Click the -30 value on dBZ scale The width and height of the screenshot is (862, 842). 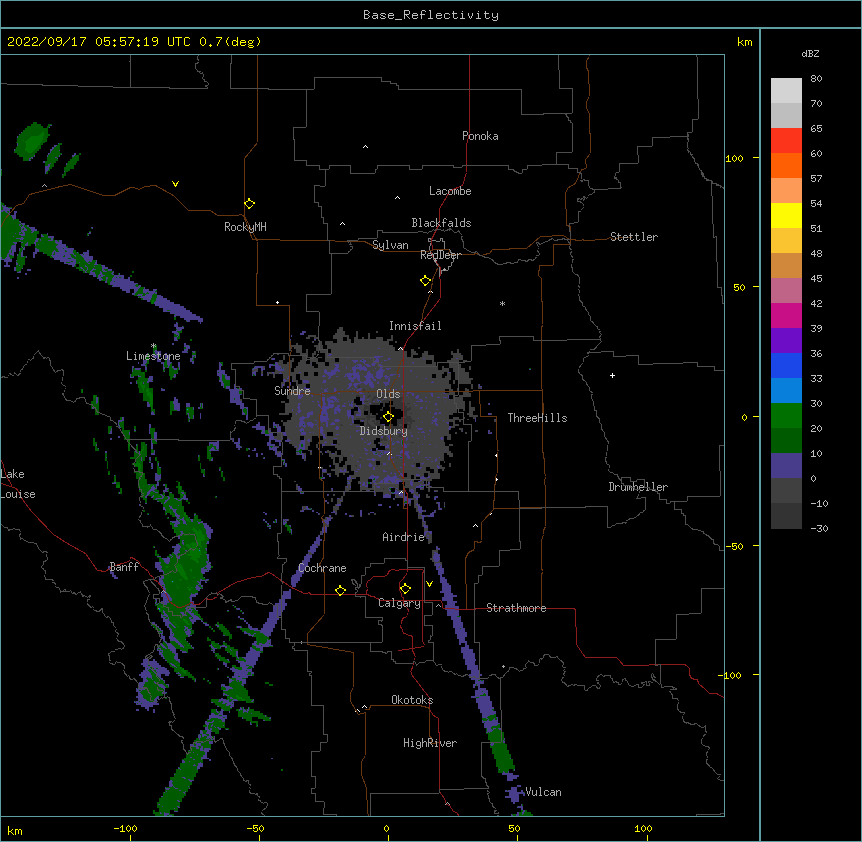tap(819, 529)
